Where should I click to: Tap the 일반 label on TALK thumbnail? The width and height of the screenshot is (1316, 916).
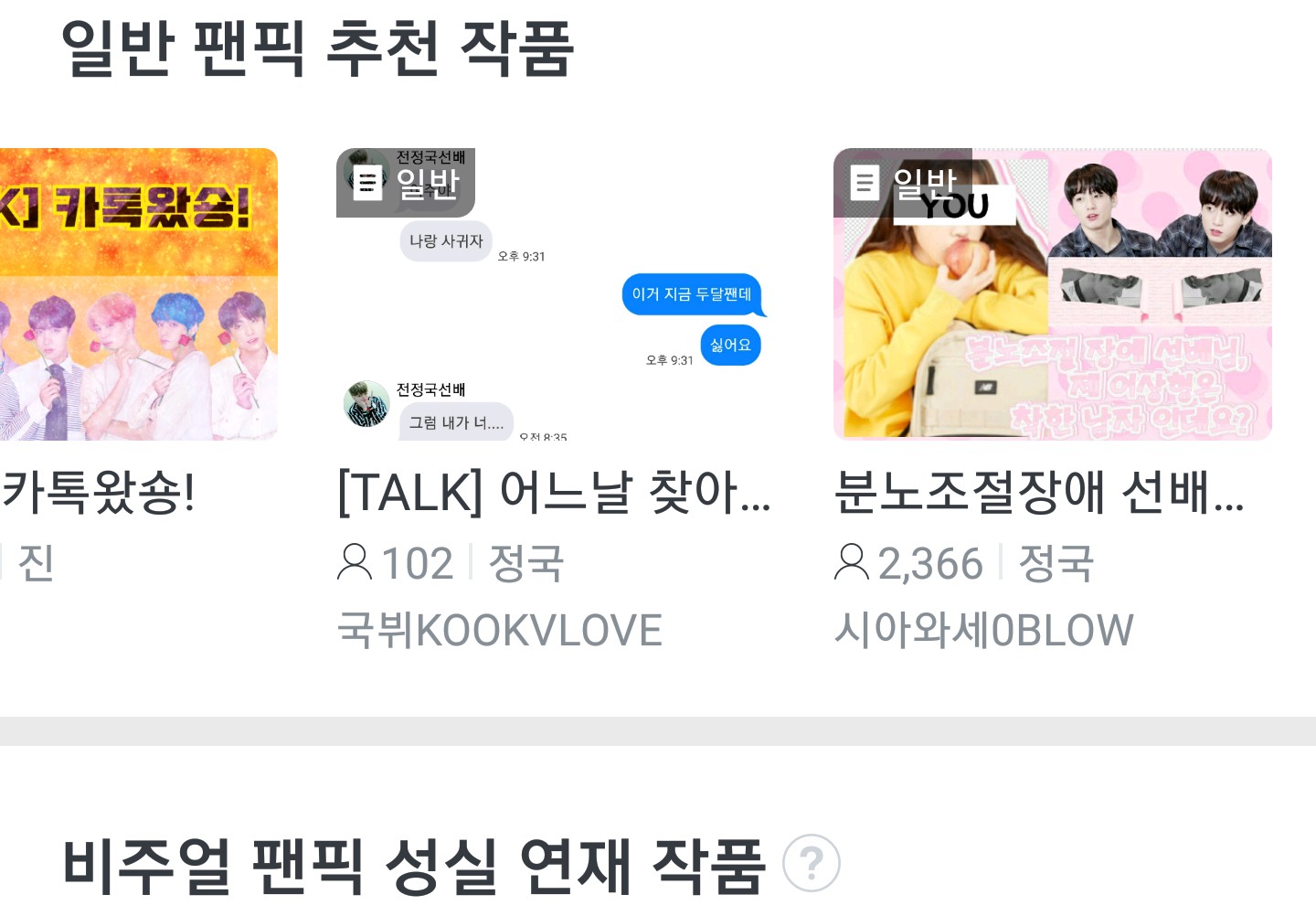[x=427, y=184]
